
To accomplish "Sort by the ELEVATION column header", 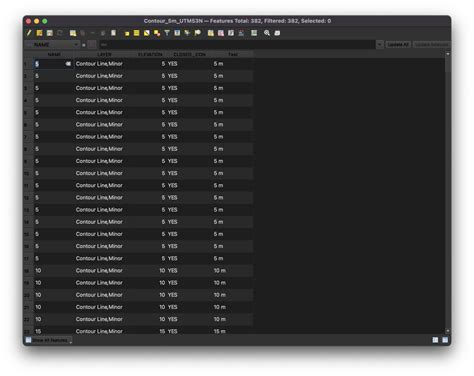I will (150, 54).
